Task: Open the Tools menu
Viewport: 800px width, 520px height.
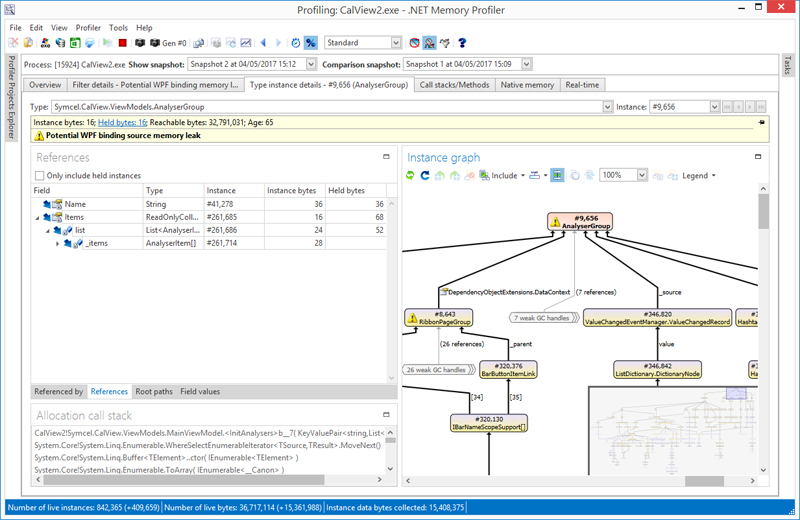Action: coord(118,28)
